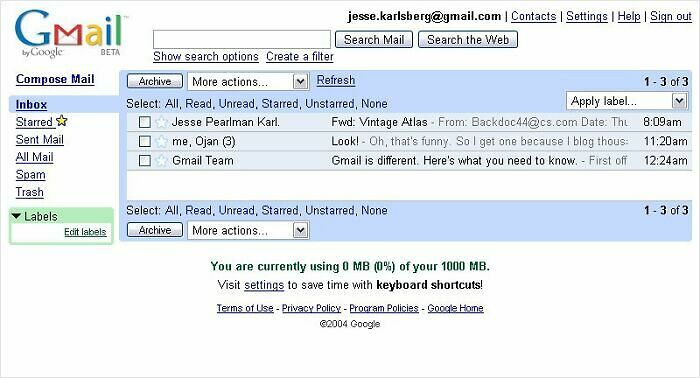Viewport: 700px width, 378px height.
Task: Select Read in the bottom Select row
Action: point(198,211)
